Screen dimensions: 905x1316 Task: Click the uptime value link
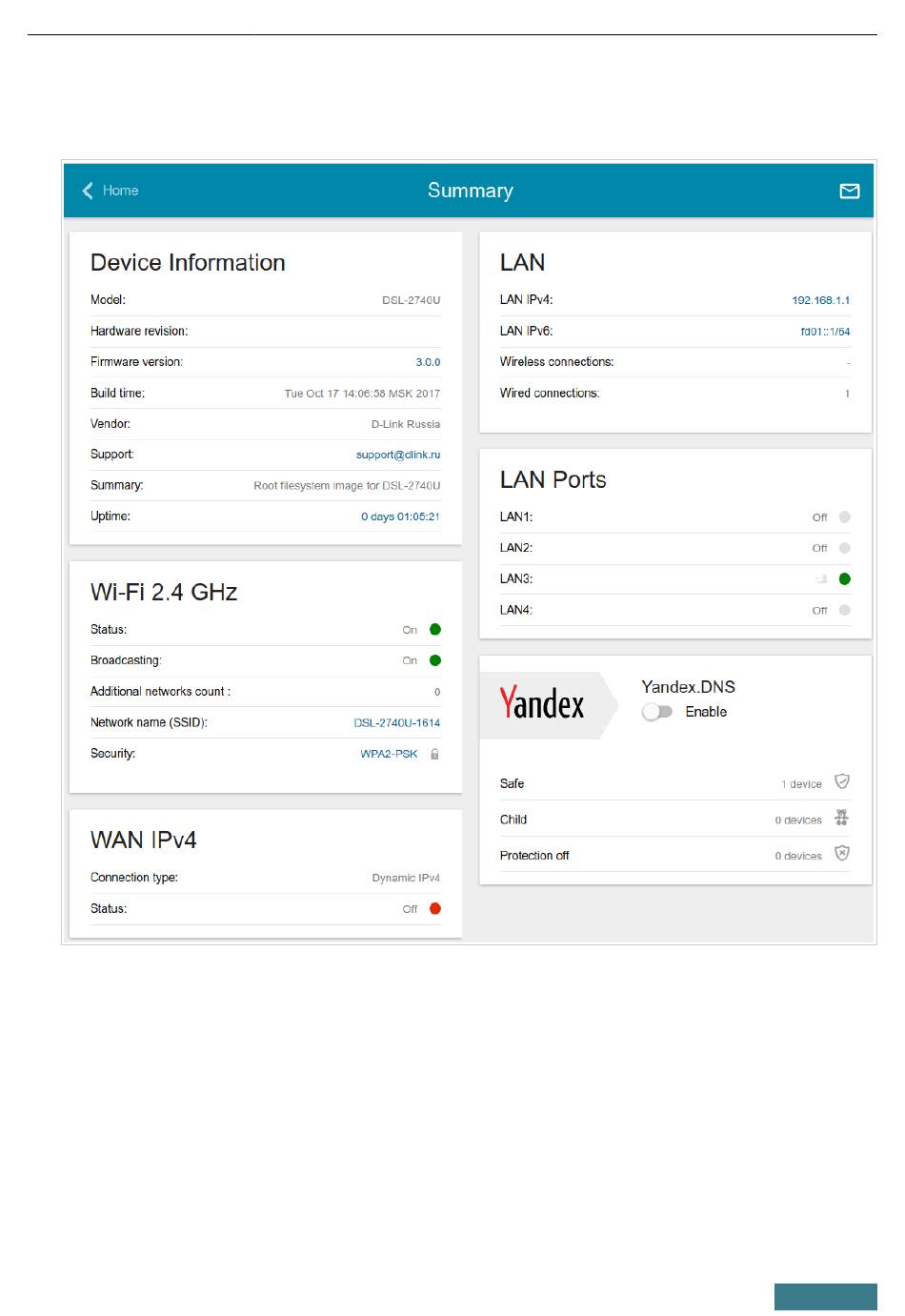(x=400, y=516)
